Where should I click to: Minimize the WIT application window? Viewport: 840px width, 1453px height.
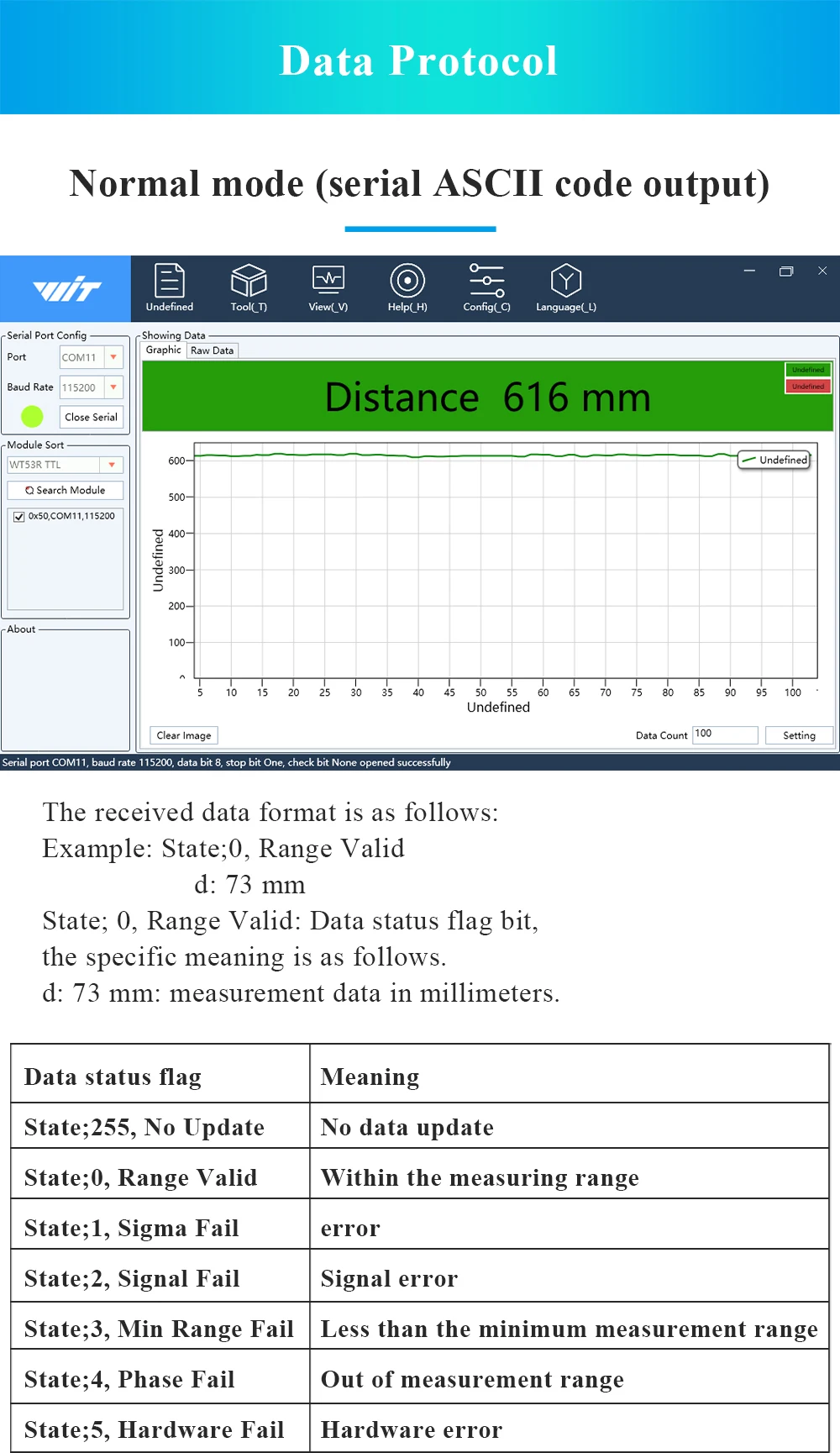click(749, 271)
